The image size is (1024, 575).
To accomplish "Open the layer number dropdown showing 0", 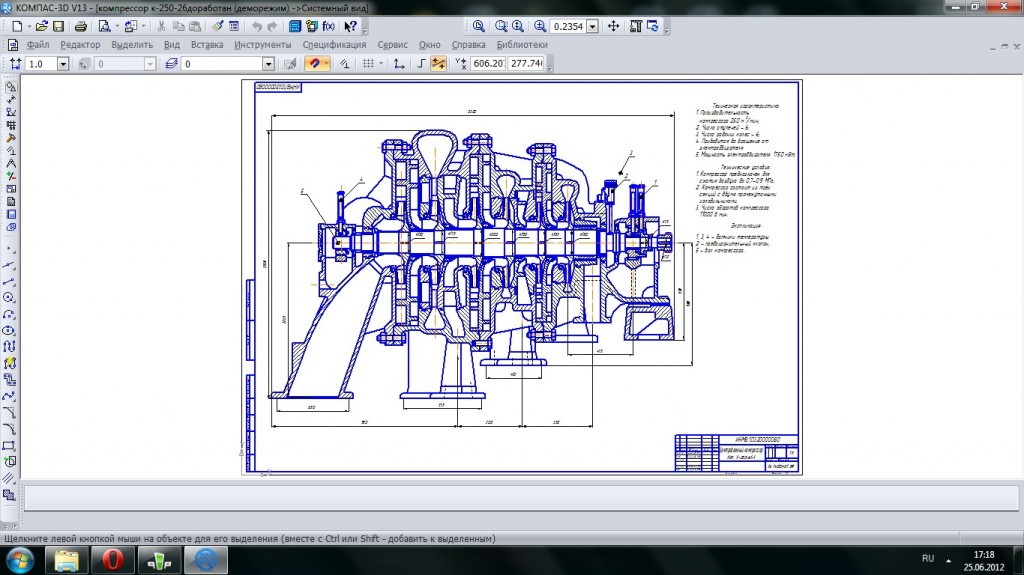I will [x=269, y=63].
